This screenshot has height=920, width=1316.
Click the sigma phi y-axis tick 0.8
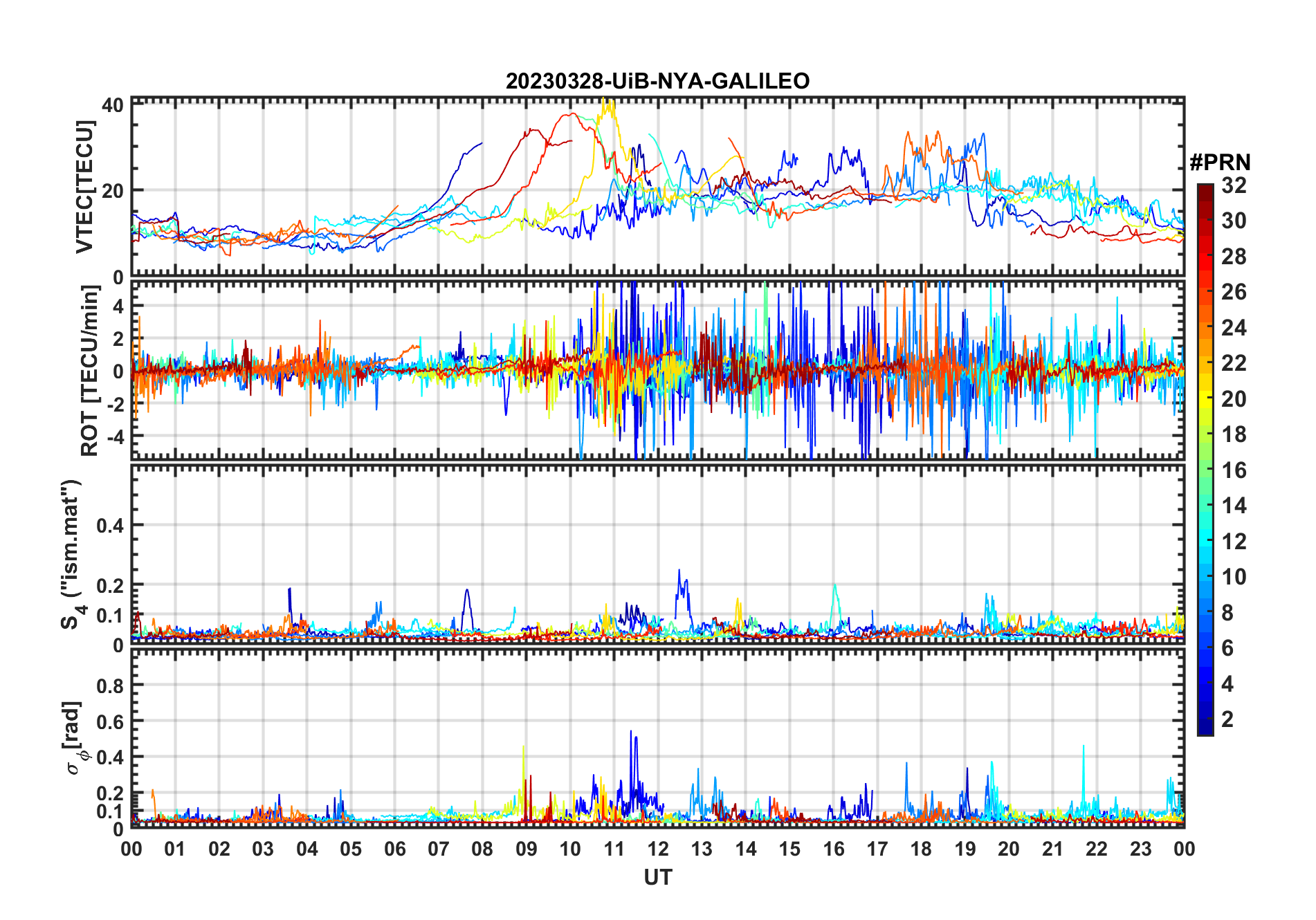pos(110,686)
